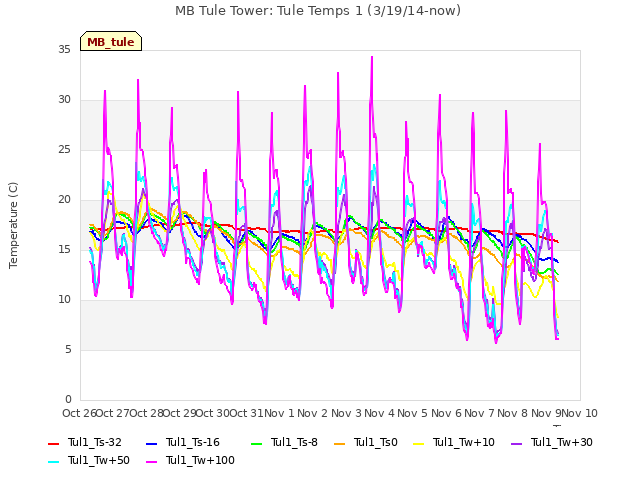The width and height of the screenshot is (640, 480).
Task: Click the 20 y-axis tick label
Action: (64, 200)
